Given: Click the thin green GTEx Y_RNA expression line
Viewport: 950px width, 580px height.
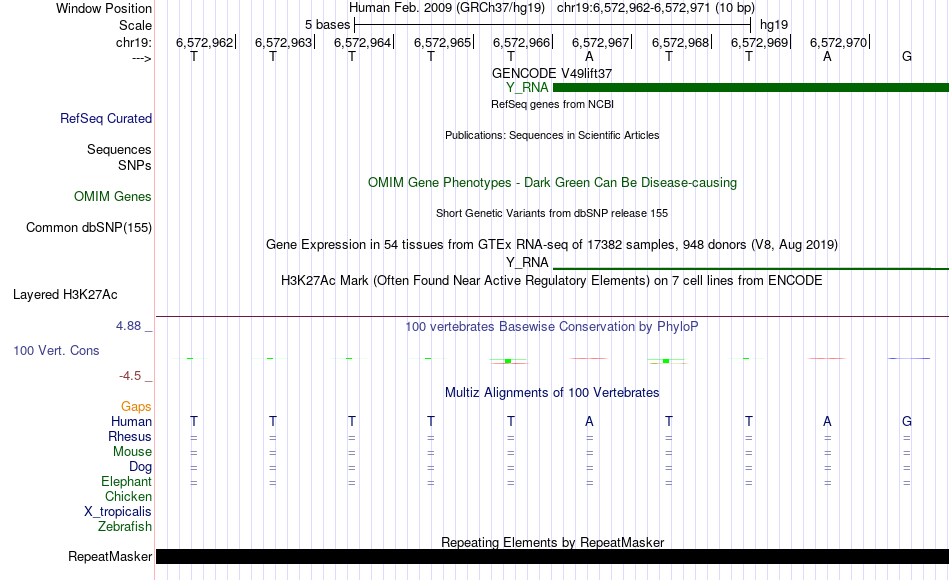Looking at the screenshot, I should coord(751,268).
